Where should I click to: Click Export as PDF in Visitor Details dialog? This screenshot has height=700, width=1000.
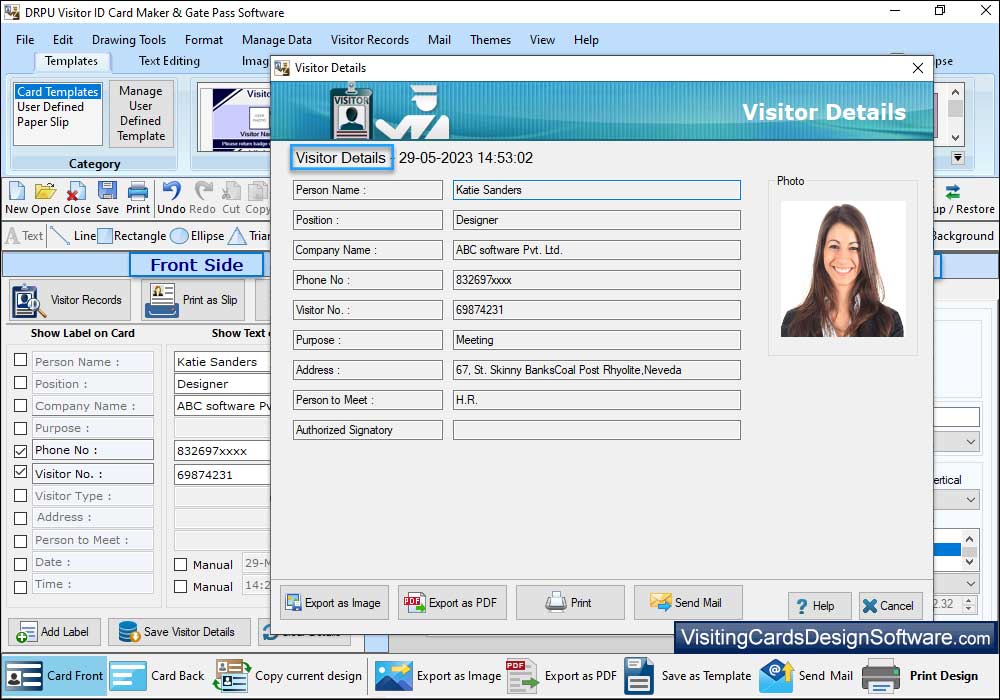coord(452,602)
